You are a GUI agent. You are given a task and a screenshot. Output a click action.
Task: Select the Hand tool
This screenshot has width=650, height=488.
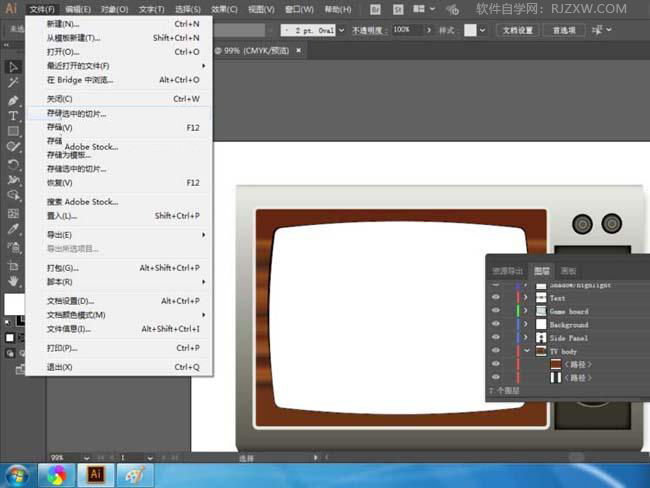13,280
